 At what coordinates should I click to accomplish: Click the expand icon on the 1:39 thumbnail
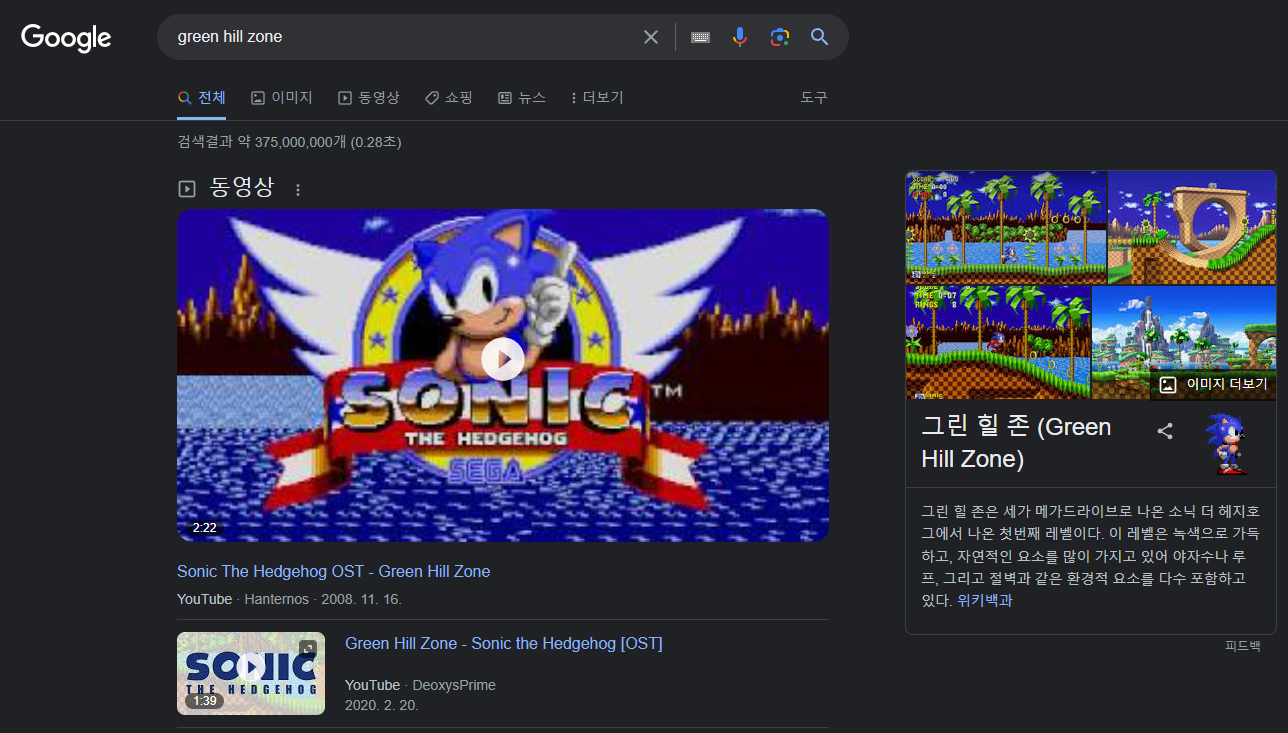click(308, 648)
